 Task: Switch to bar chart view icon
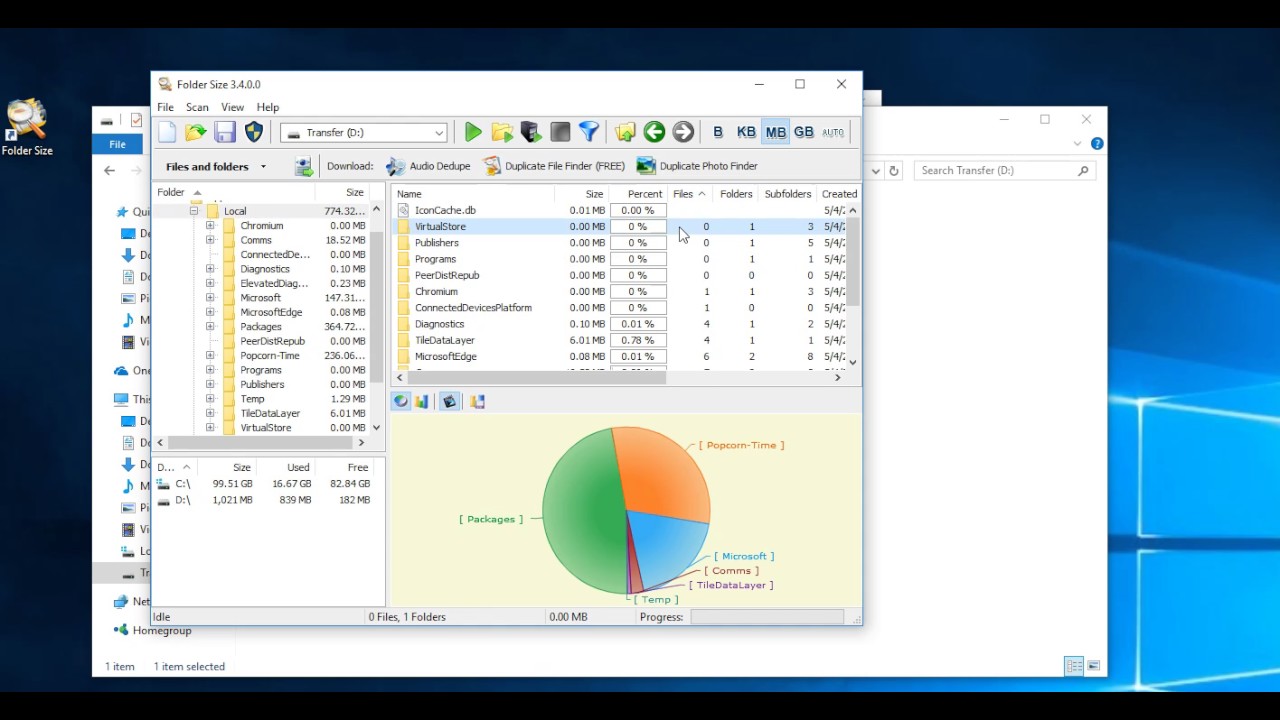point(422,401)
